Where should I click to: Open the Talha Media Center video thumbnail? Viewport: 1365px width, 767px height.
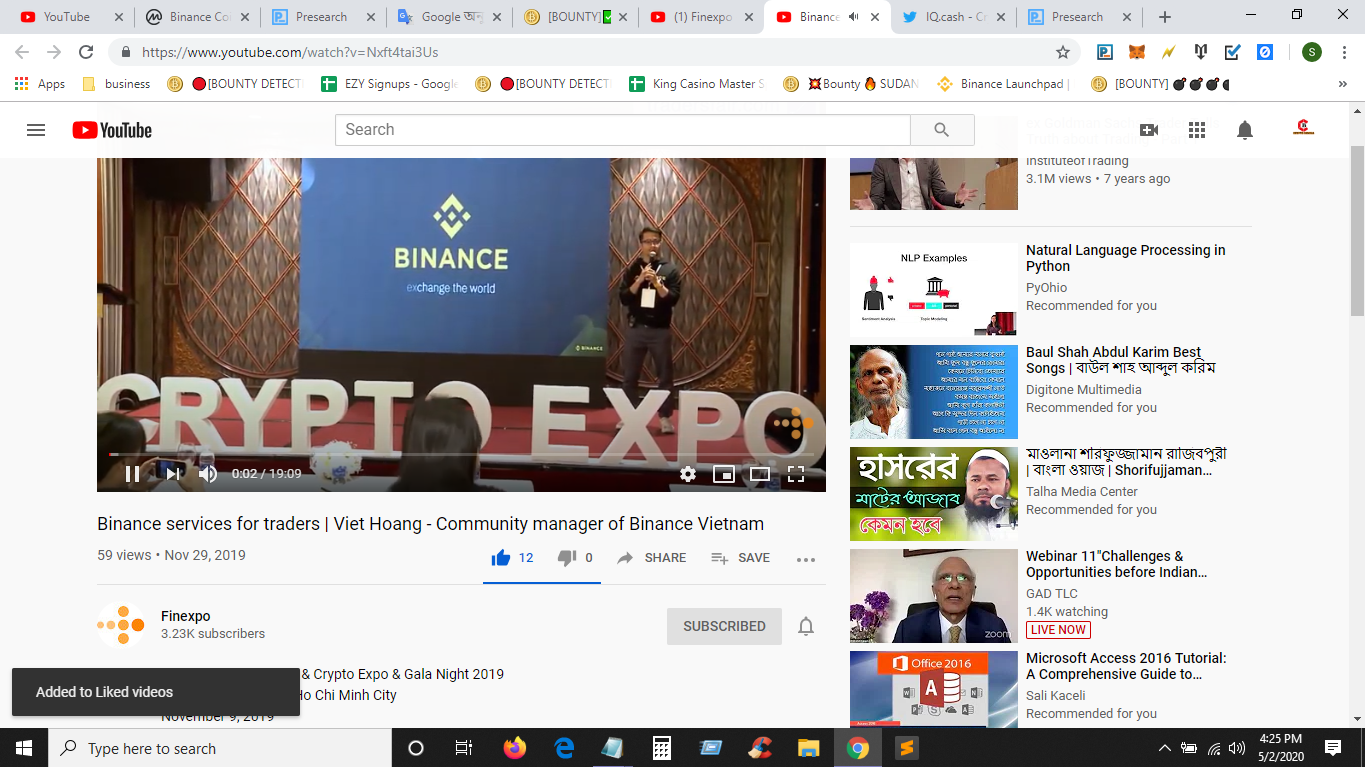point(934,494)
